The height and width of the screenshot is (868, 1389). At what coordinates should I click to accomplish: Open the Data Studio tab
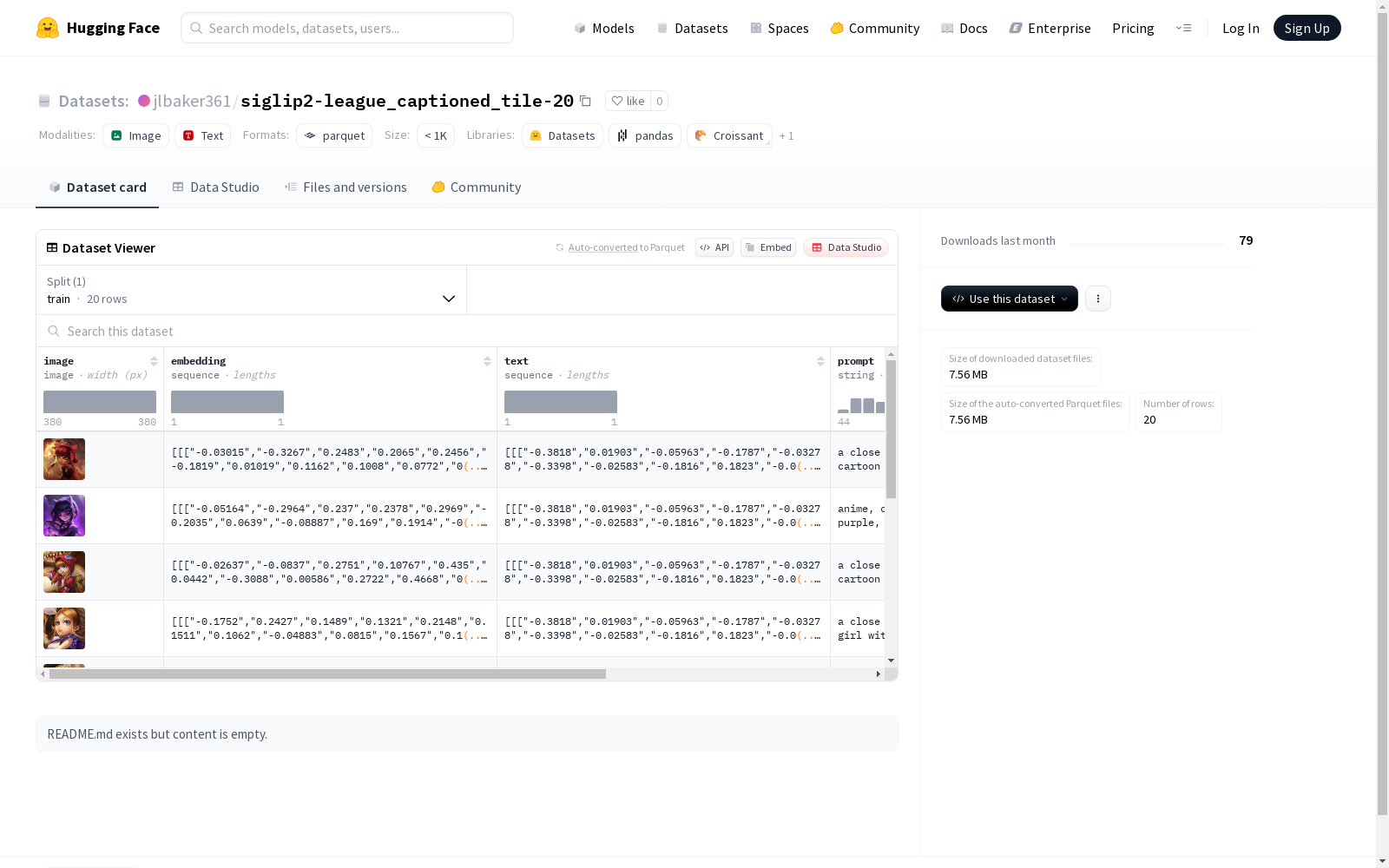[216, 187]
